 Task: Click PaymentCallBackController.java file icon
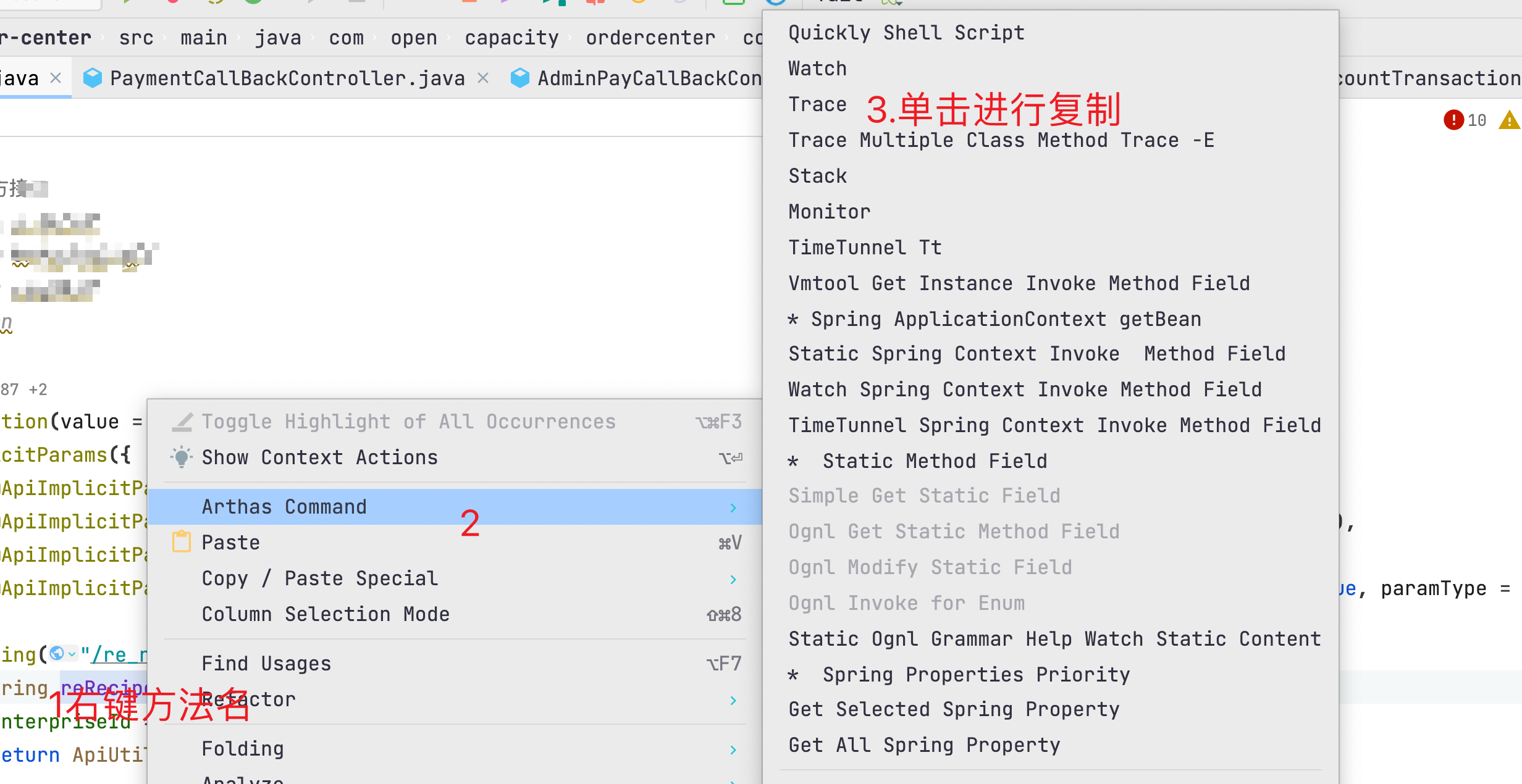(93, 78)
